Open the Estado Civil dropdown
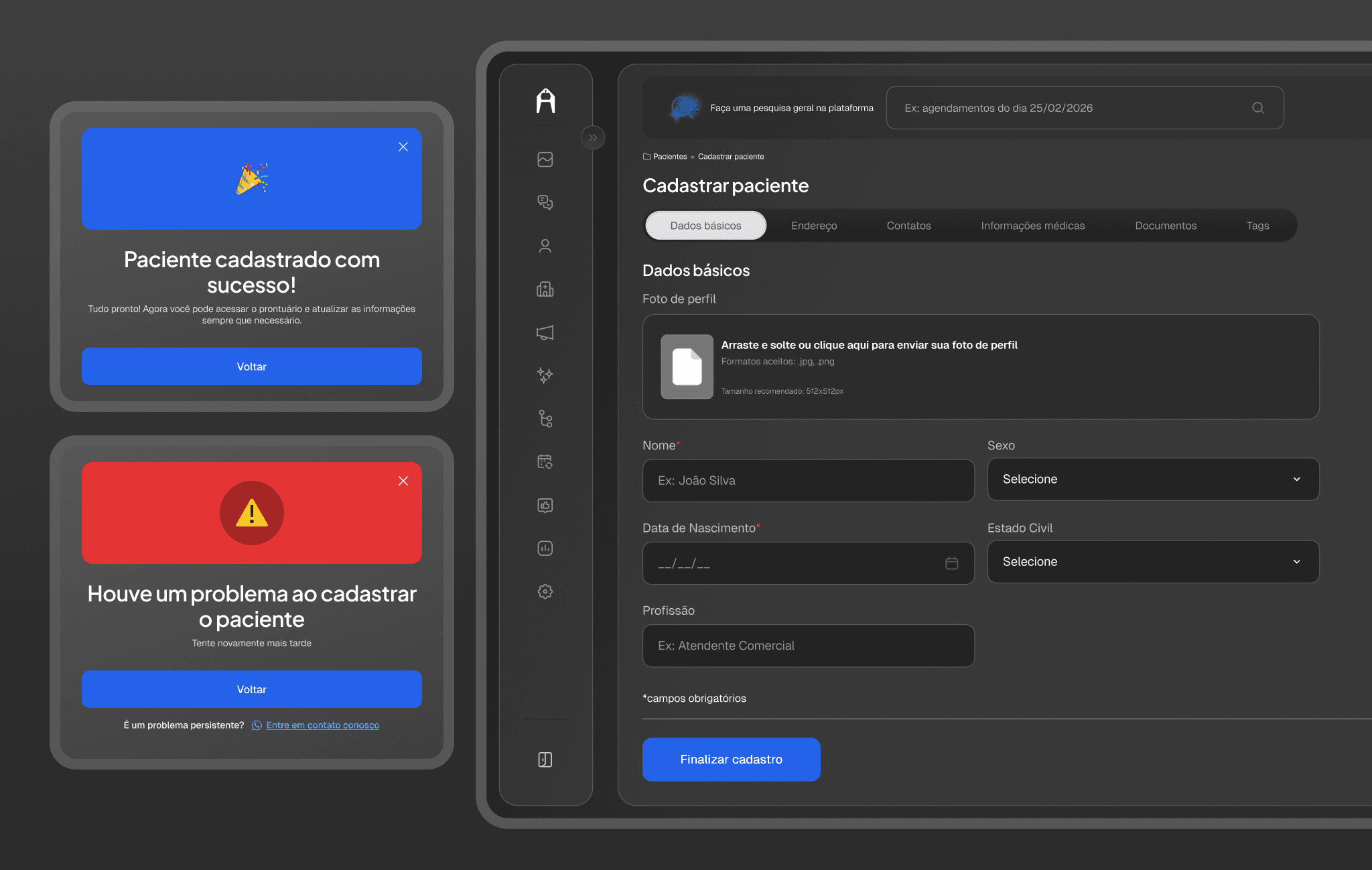 coord(1153,562)
